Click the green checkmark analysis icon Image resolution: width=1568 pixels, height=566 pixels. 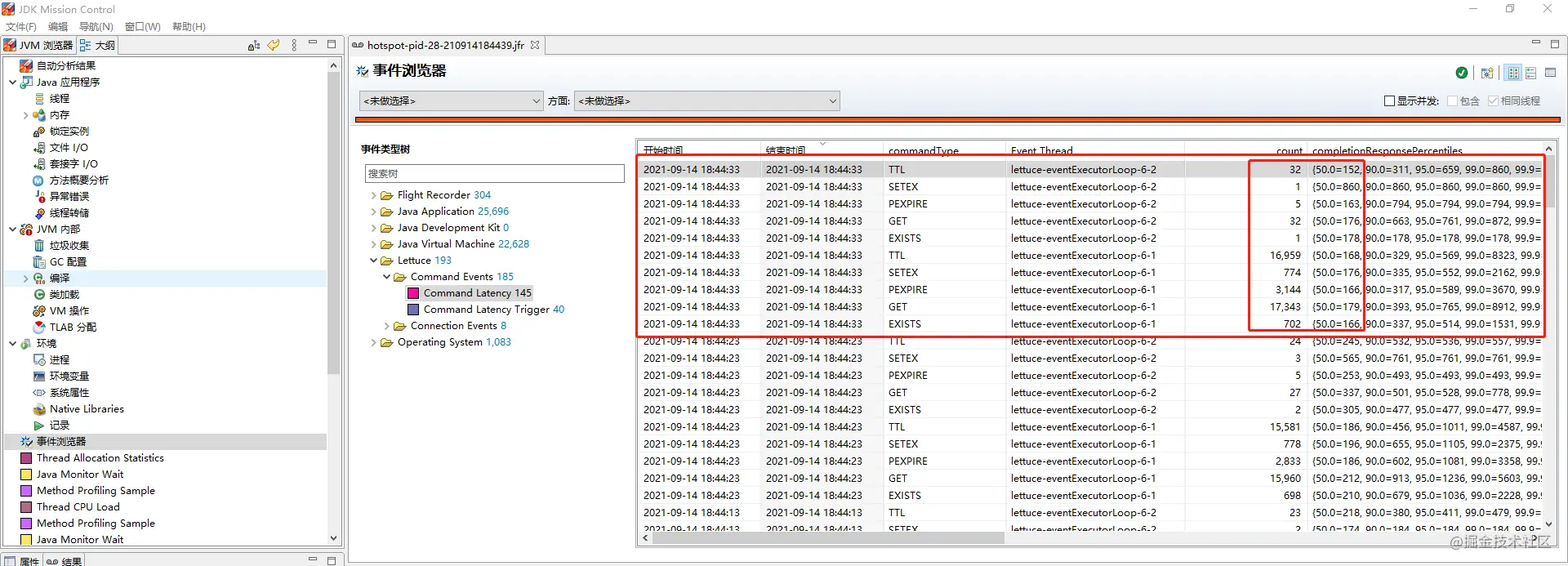(x=1462, y=73)
